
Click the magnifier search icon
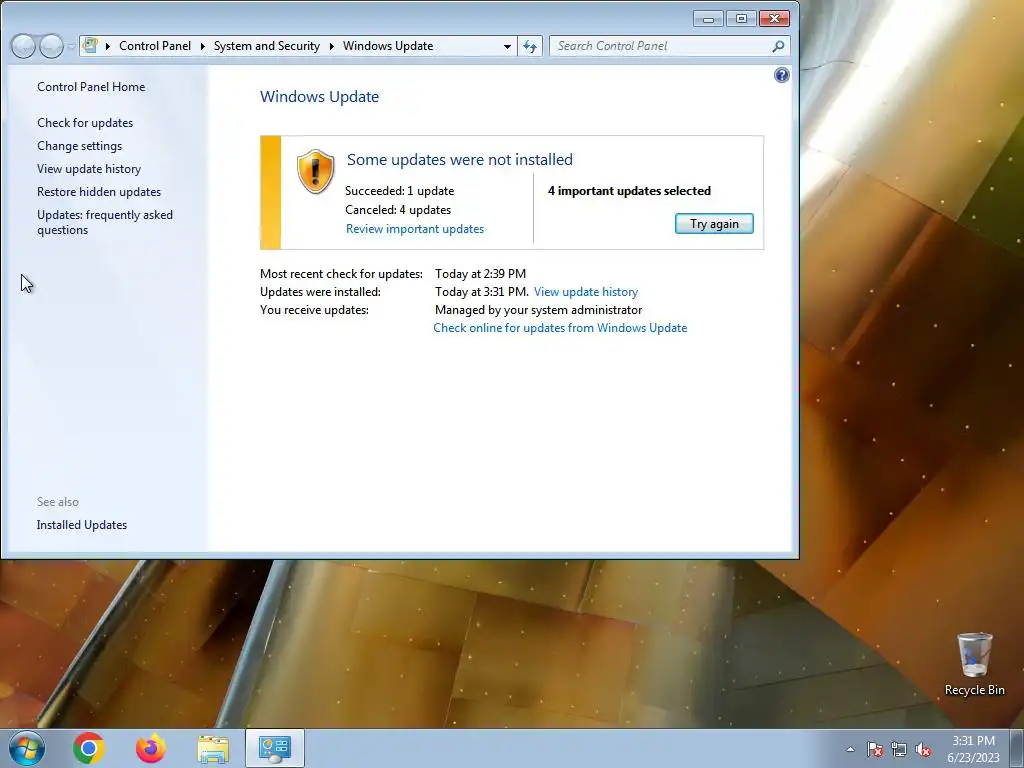pos(778,46)
